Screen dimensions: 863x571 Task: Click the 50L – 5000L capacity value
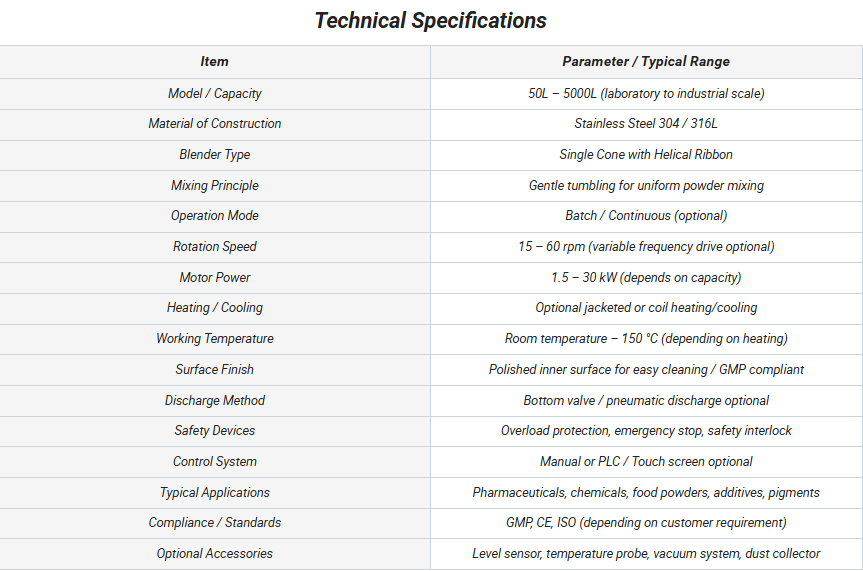[646, 93]
